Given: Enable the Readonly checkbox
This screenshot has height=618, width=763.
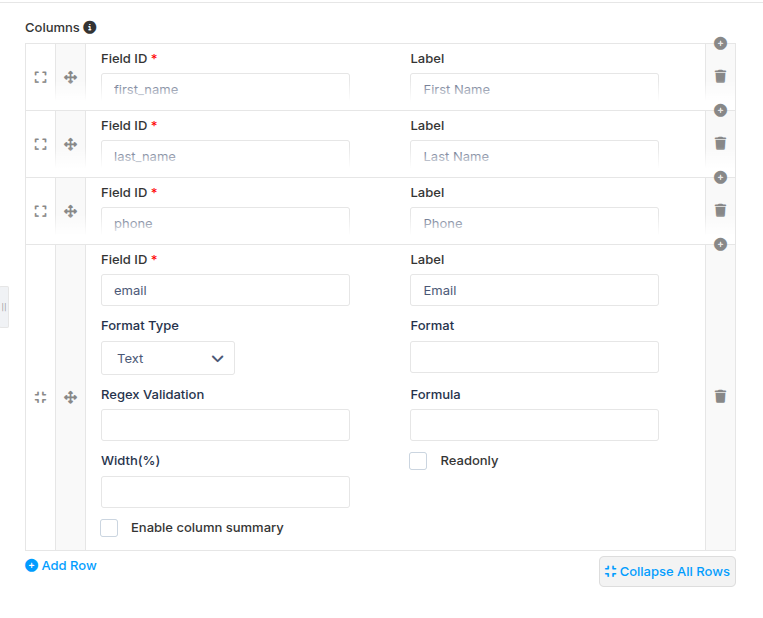Looking at the screenshot, I should 418,461.
